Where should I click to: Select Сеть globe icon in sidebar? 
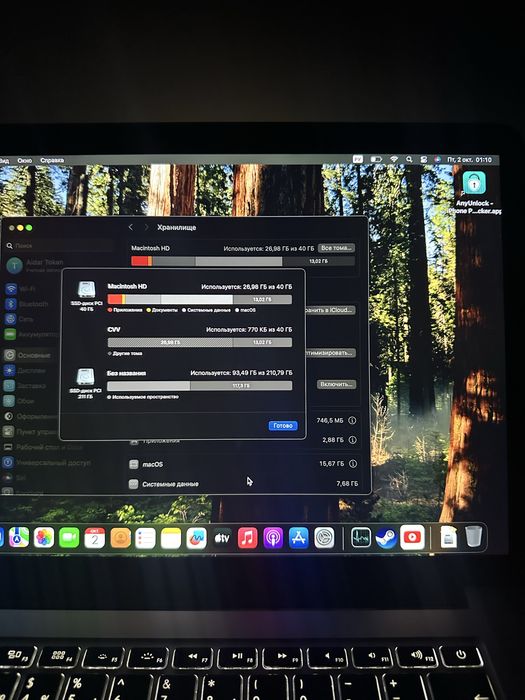pyautogui.click(x=10, y=319)
